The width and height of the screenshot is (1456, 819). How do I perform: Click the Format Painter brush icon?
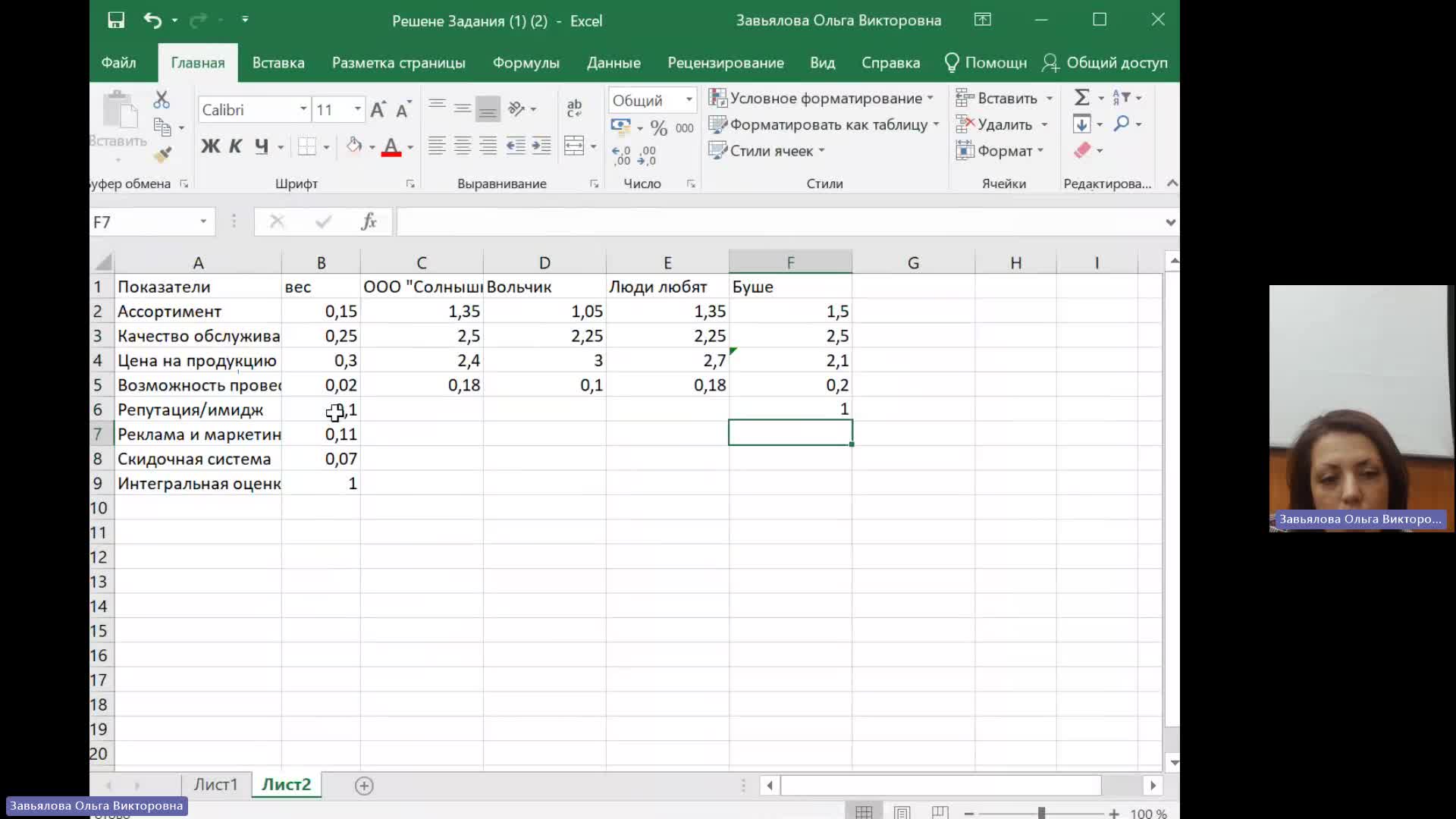pyautogui.click(x=162, y=155)
